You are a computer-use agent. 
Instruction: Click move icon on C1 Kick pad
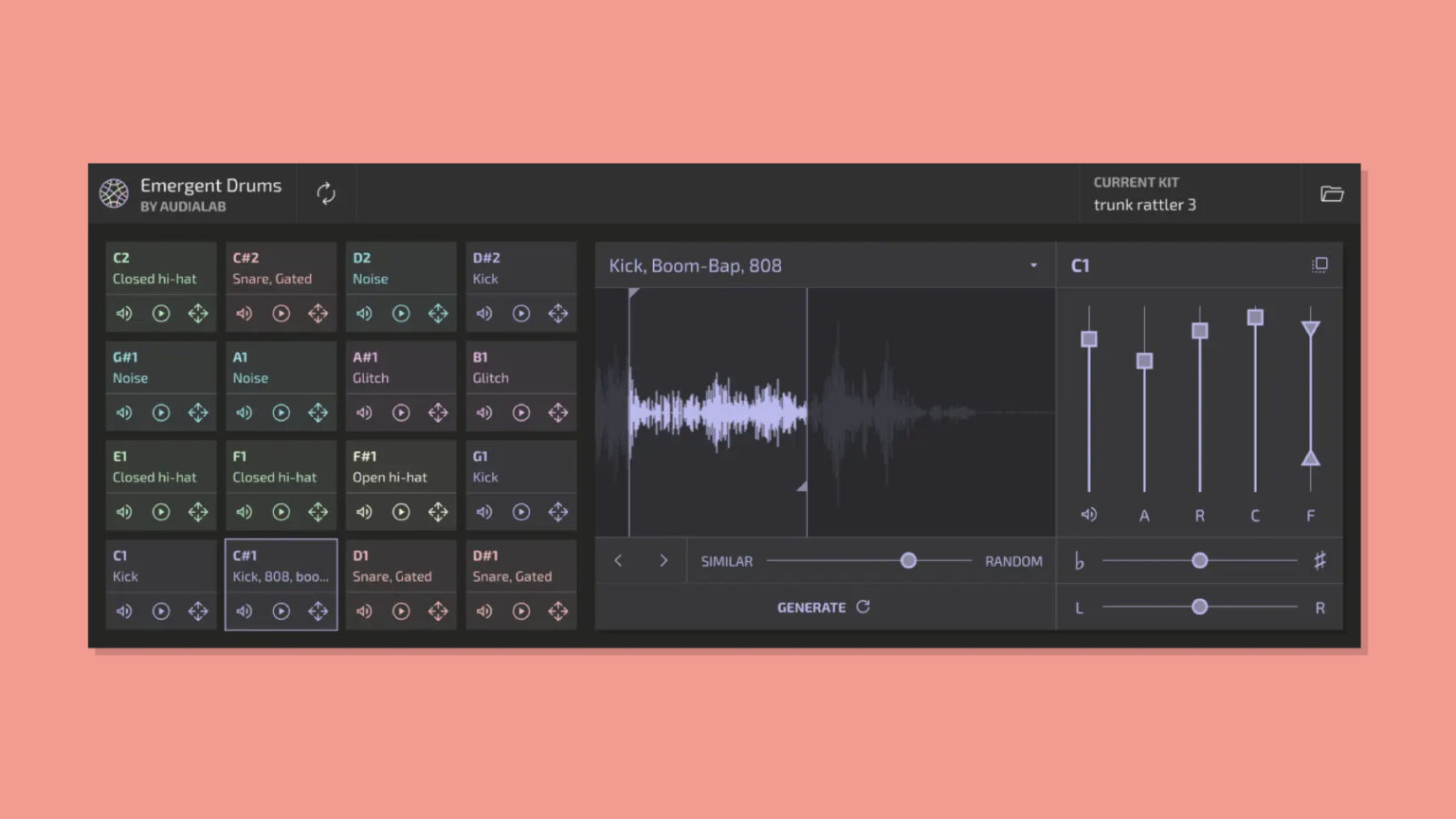click(198, 611)
